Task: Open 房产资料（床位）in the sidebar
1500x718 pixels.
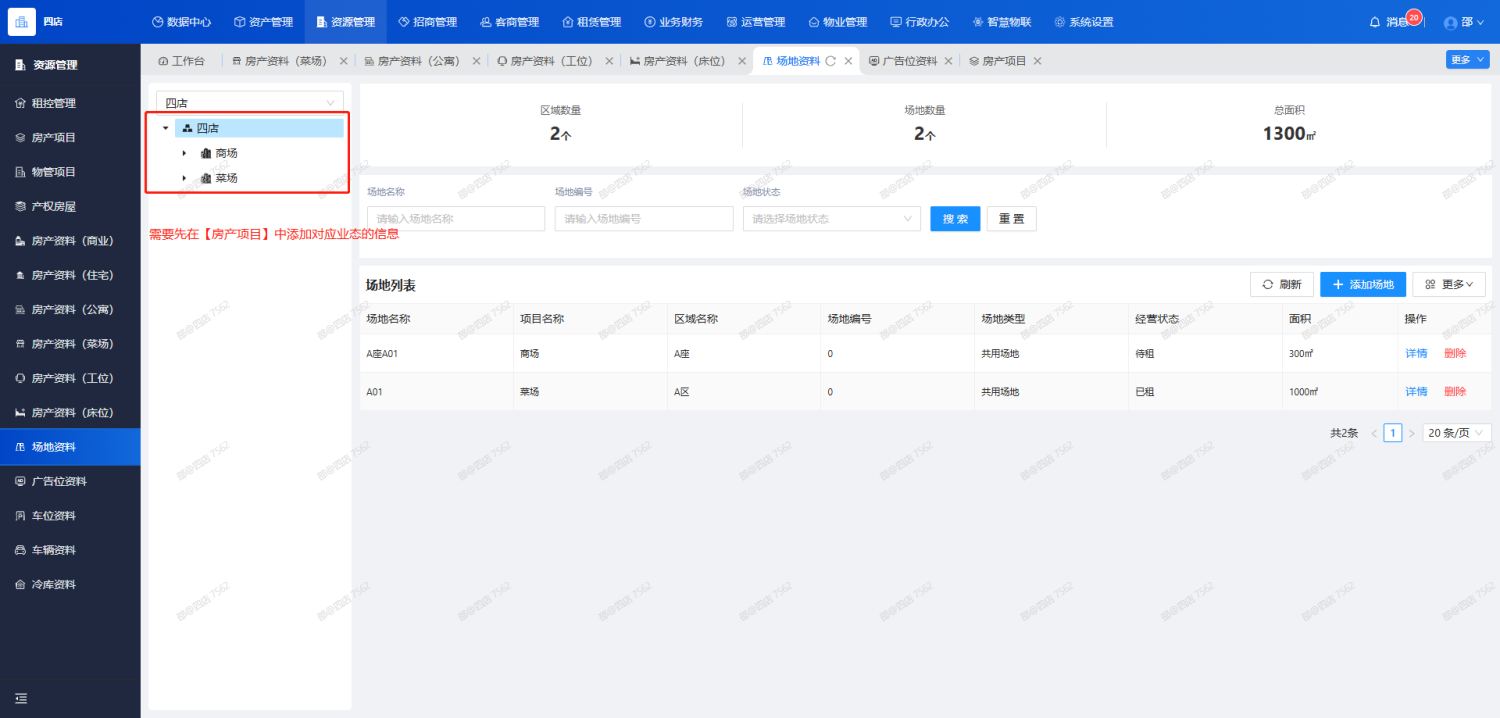Action: point(70,412)
